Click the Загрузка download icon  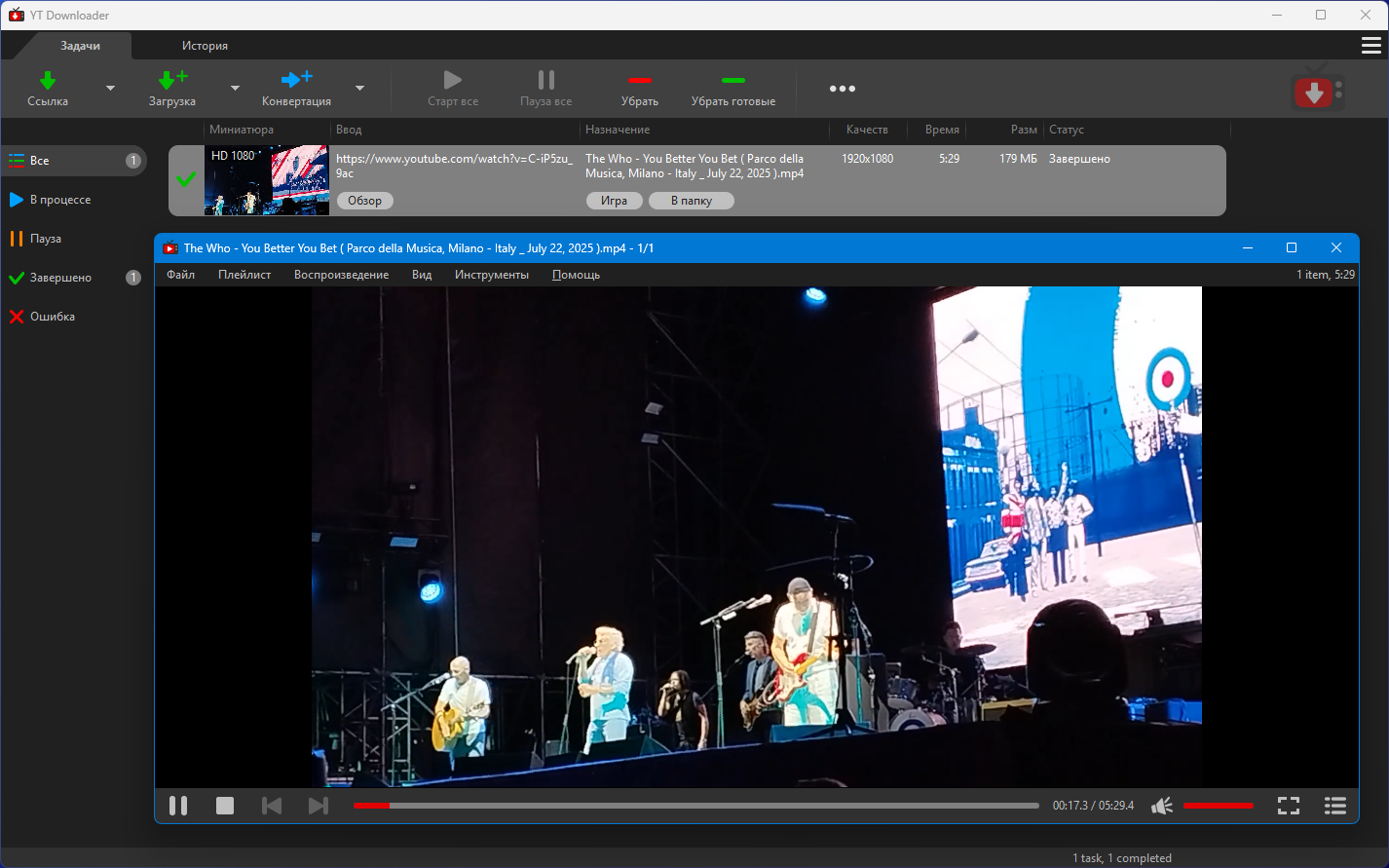(x=172, y=80)
